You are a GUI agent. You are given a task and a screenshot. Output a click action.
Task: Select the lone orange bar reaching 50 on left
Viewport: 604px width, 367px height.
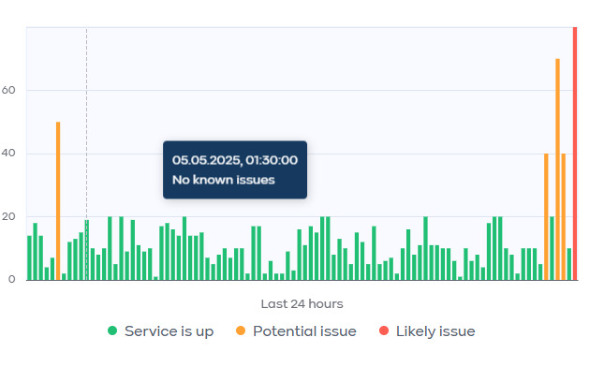click(x=58, y=201)
